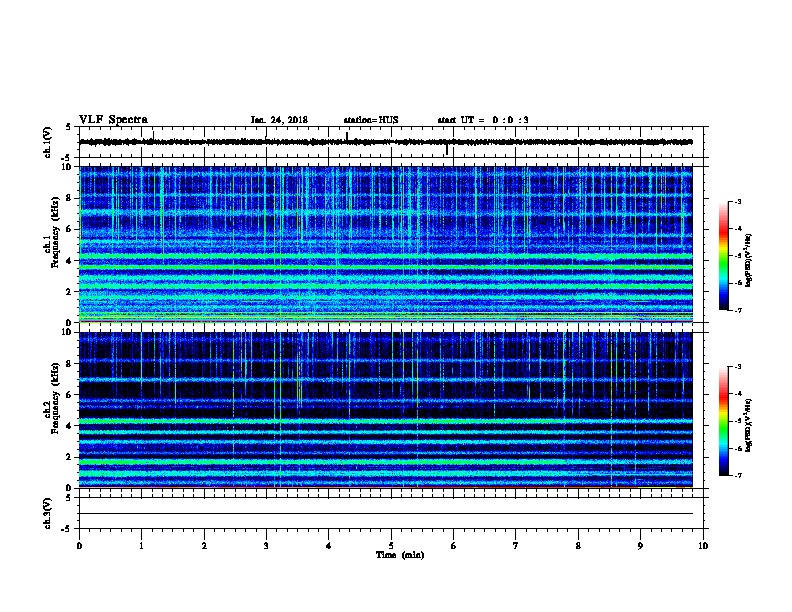792x612 pixels.
Task: Click the time axis tick label "9"
Action: tap(640, 546)
